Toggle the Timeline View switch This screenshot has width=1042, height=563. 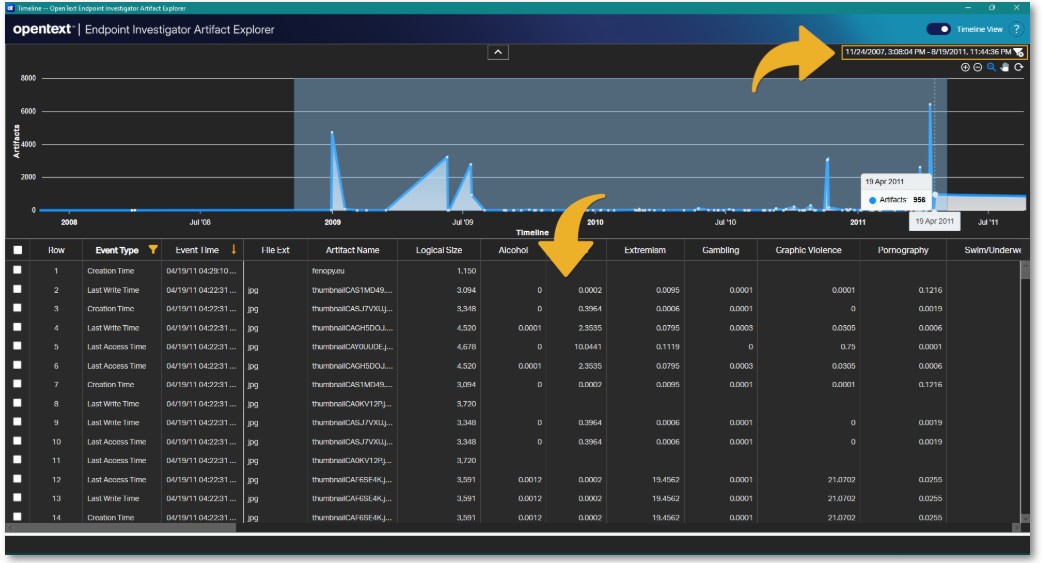[939, 30]
